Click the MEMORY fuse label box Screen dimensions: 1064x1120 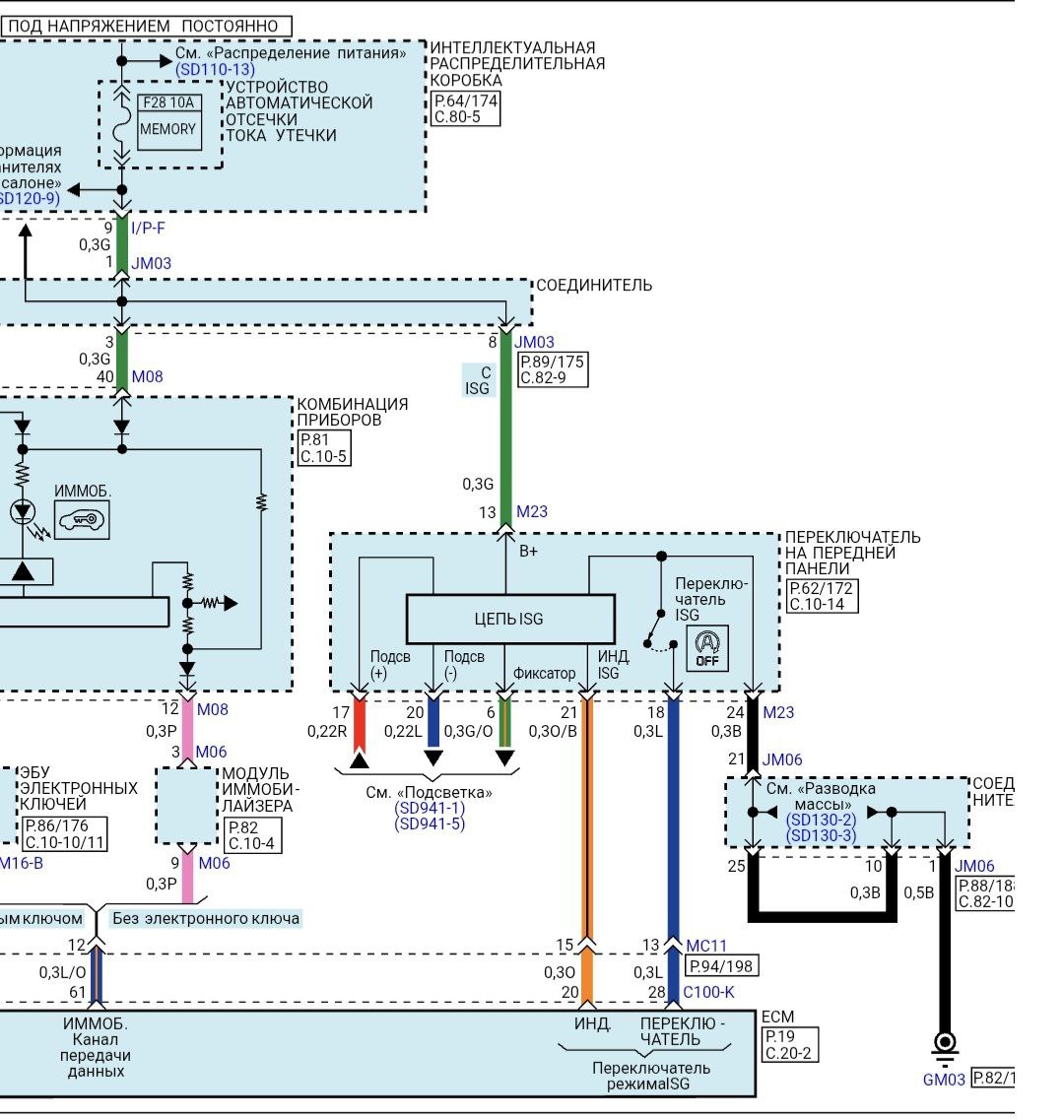(x=167, y=129)
